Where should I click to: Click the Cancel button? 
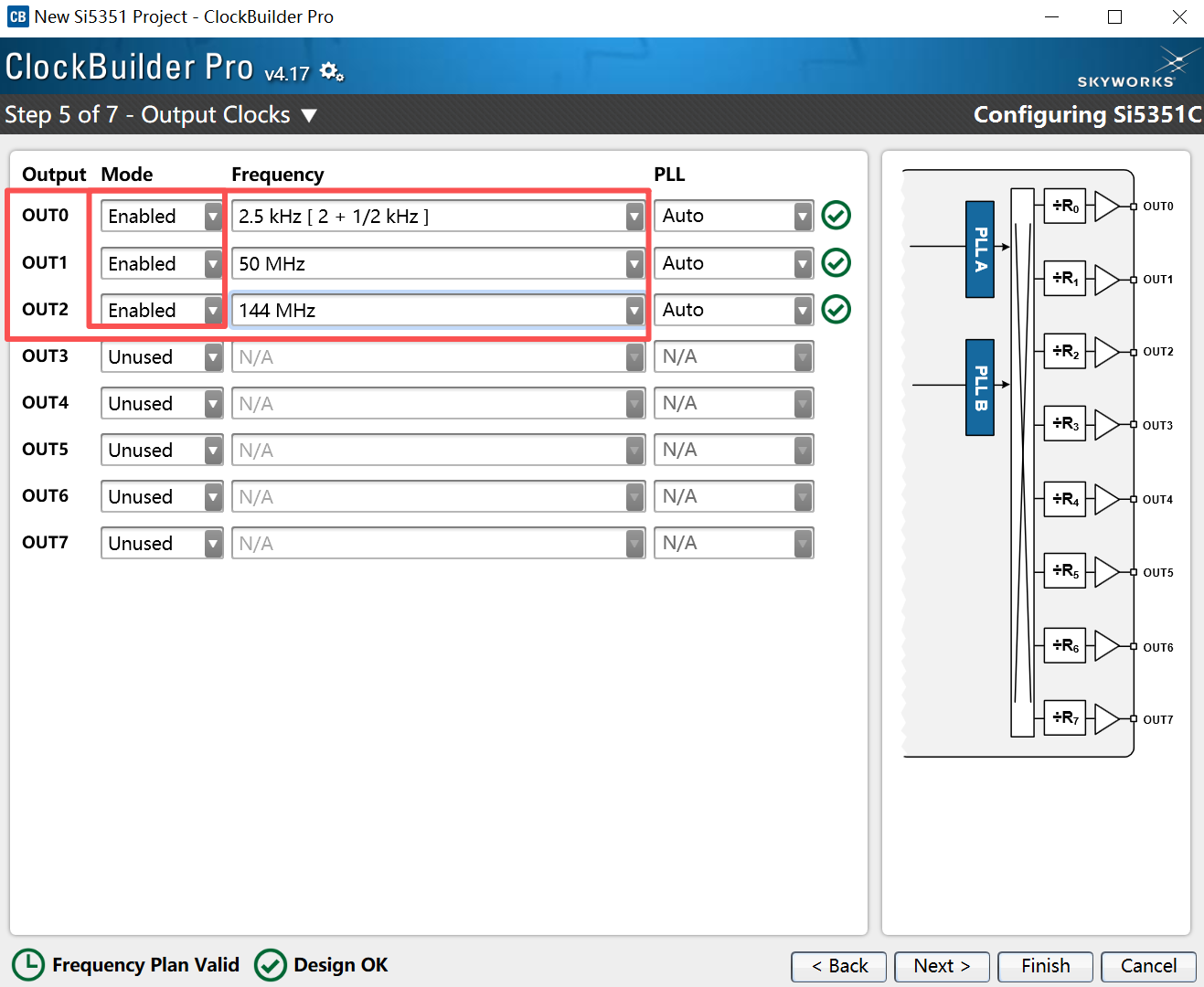1148,966
